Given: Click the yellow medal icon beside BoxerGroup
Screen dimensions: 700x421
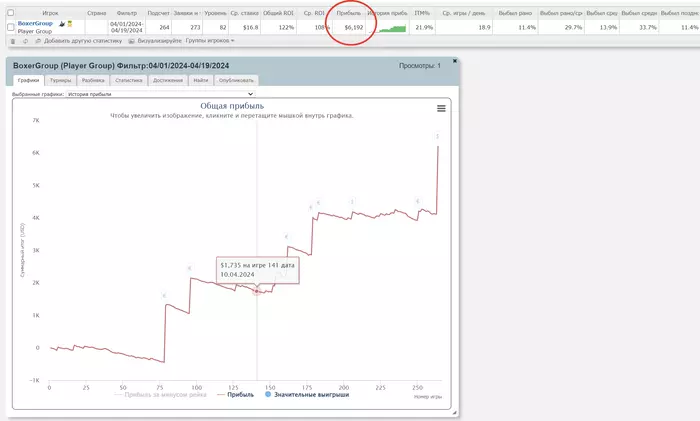Looking at the screenshot, I should click(70, 24).
